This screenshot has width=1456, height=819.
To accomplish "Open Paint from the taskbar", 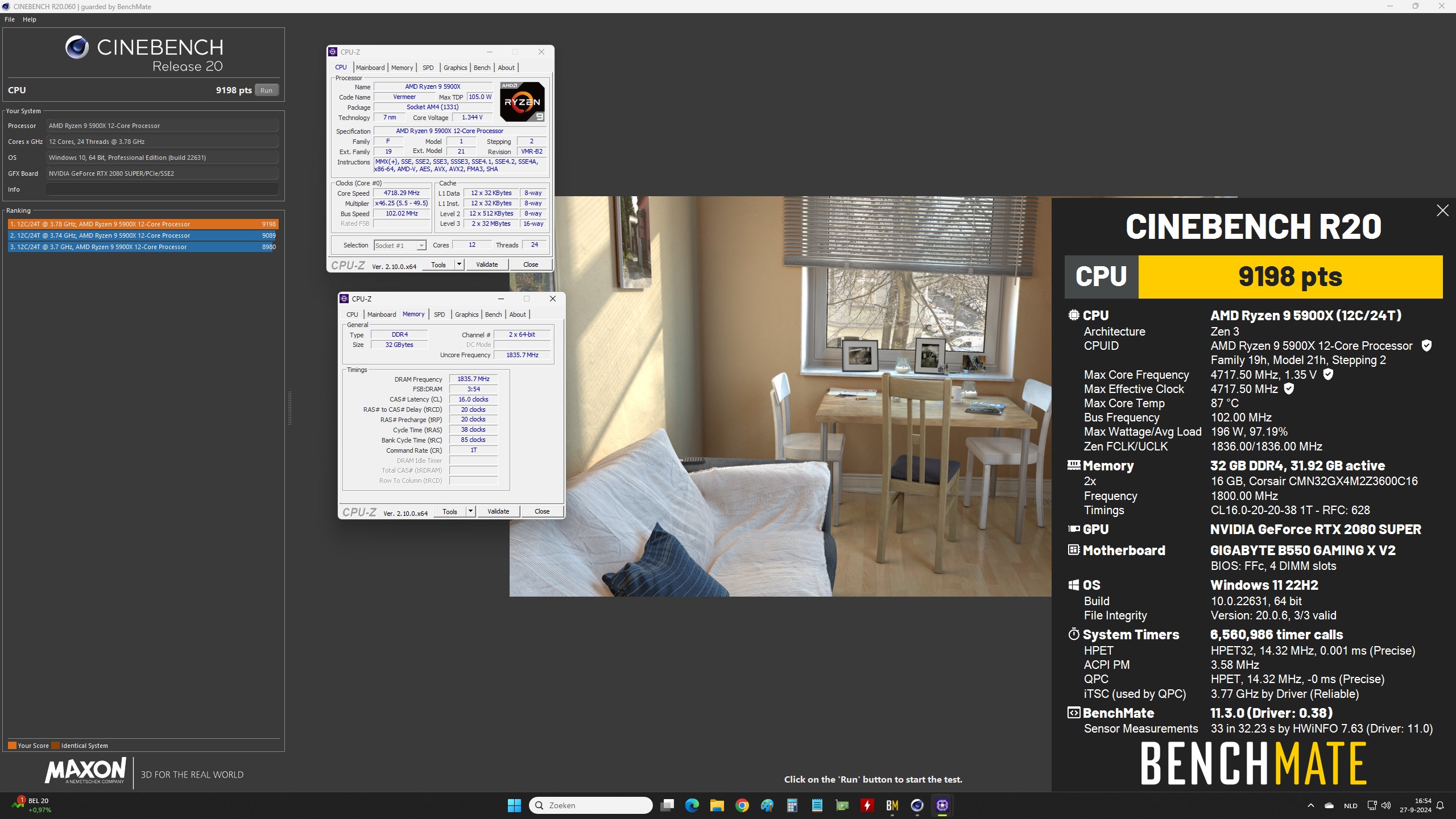I will click(x=767, y=805).
